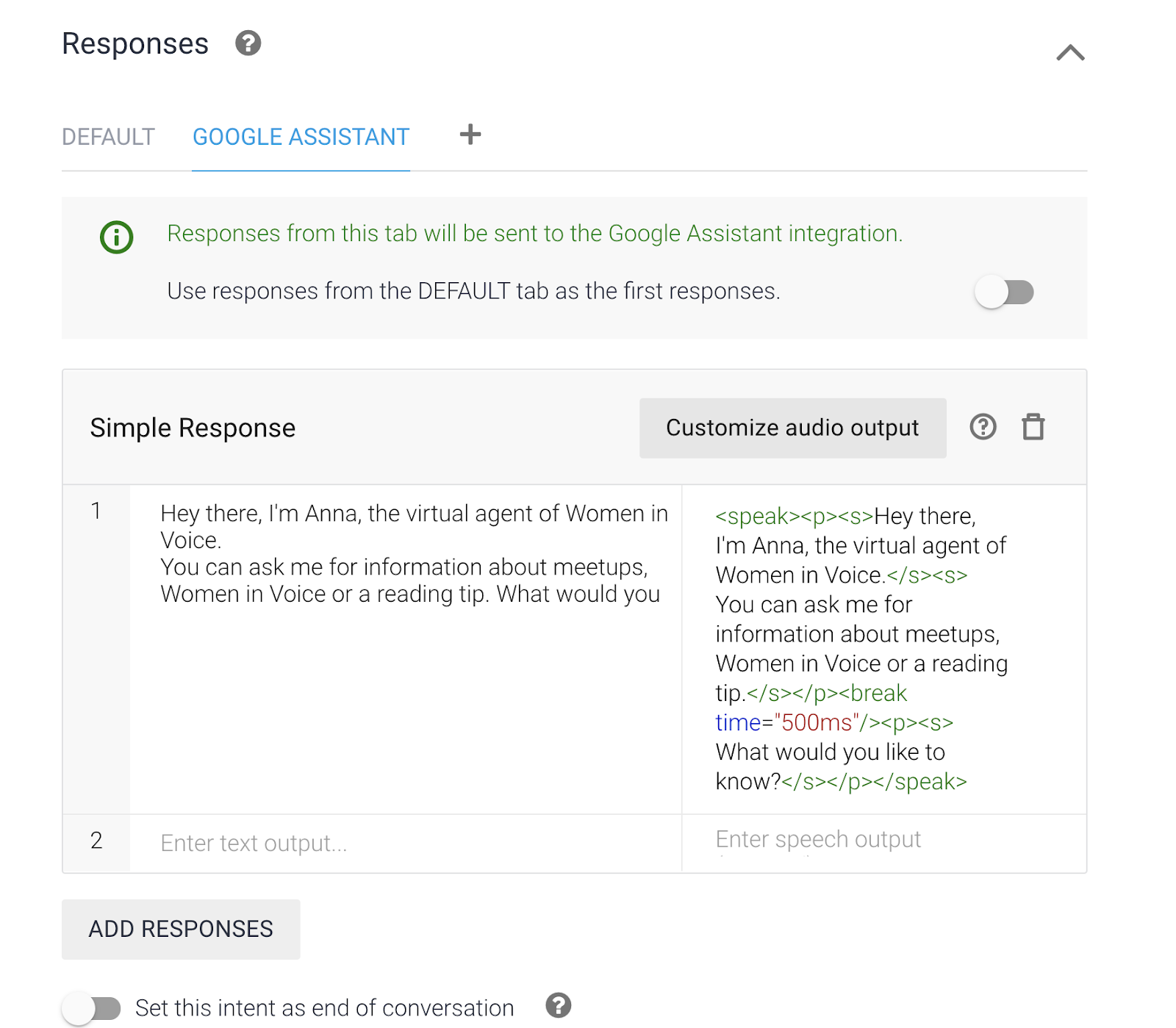The width and height of the screenshot is (1176, 1028).
Task: Click the 'Enter text output...' field
Action: point(404,843)
